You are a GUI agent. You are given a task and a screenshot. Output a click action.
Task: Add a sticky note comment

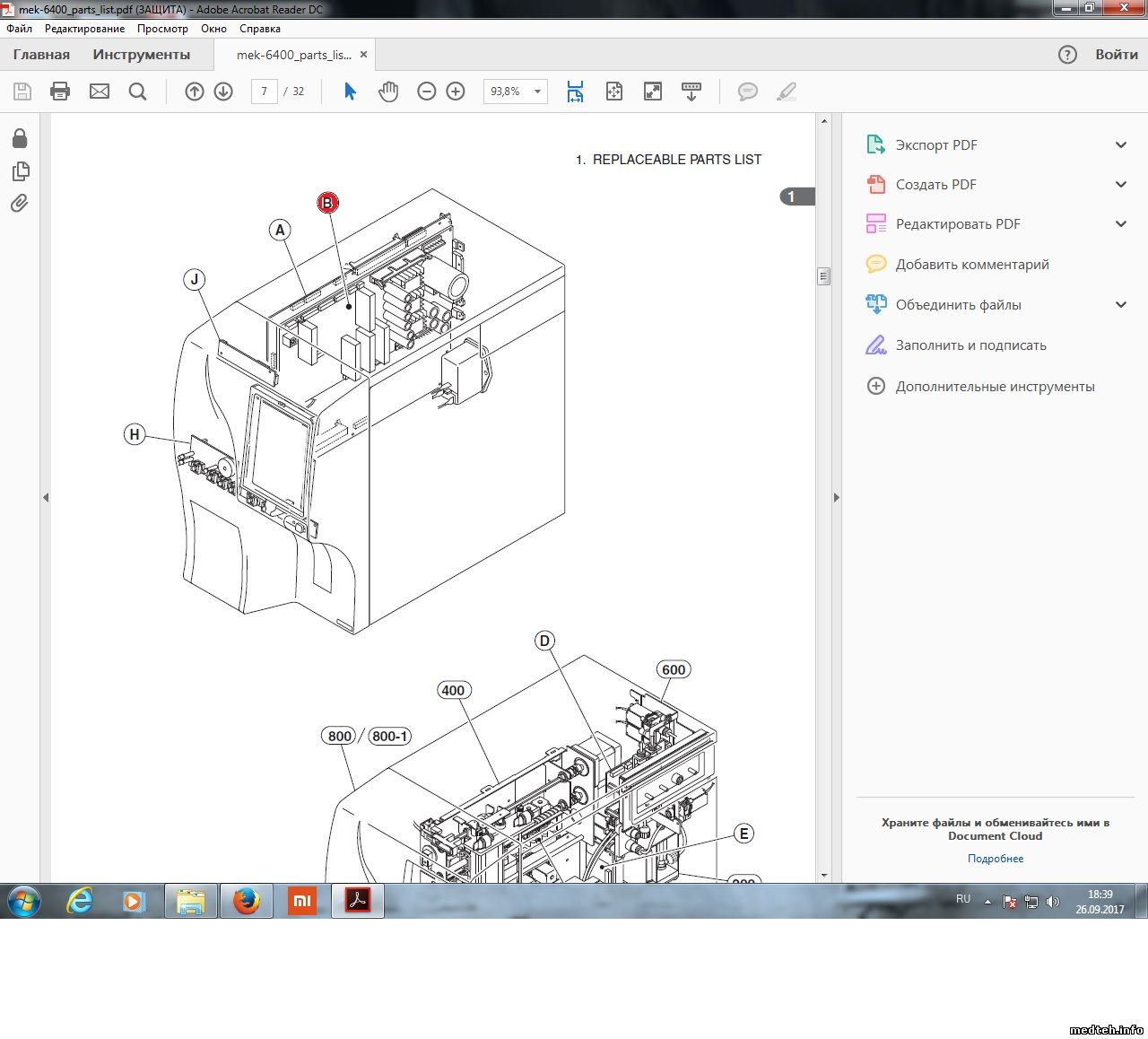click(747, 92)
